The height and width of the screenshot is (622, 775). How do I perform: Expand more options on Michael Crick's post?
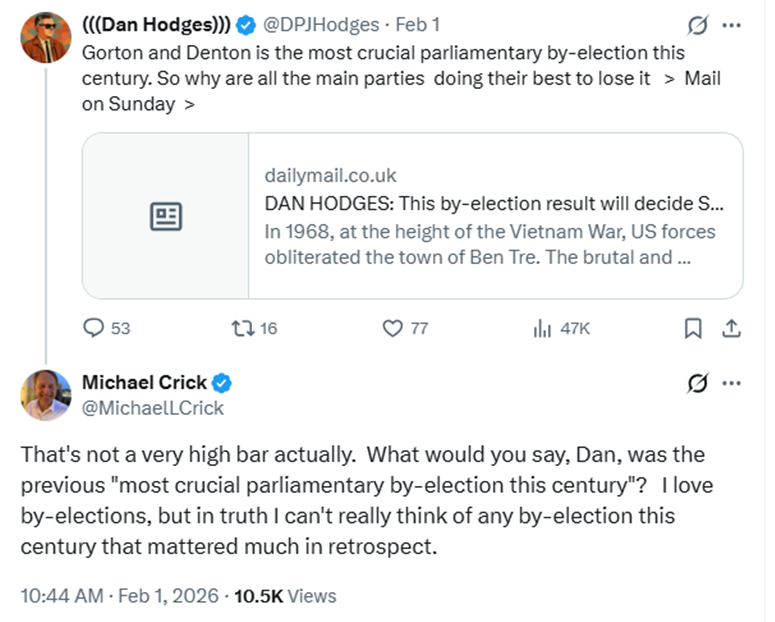pos(732,383)
